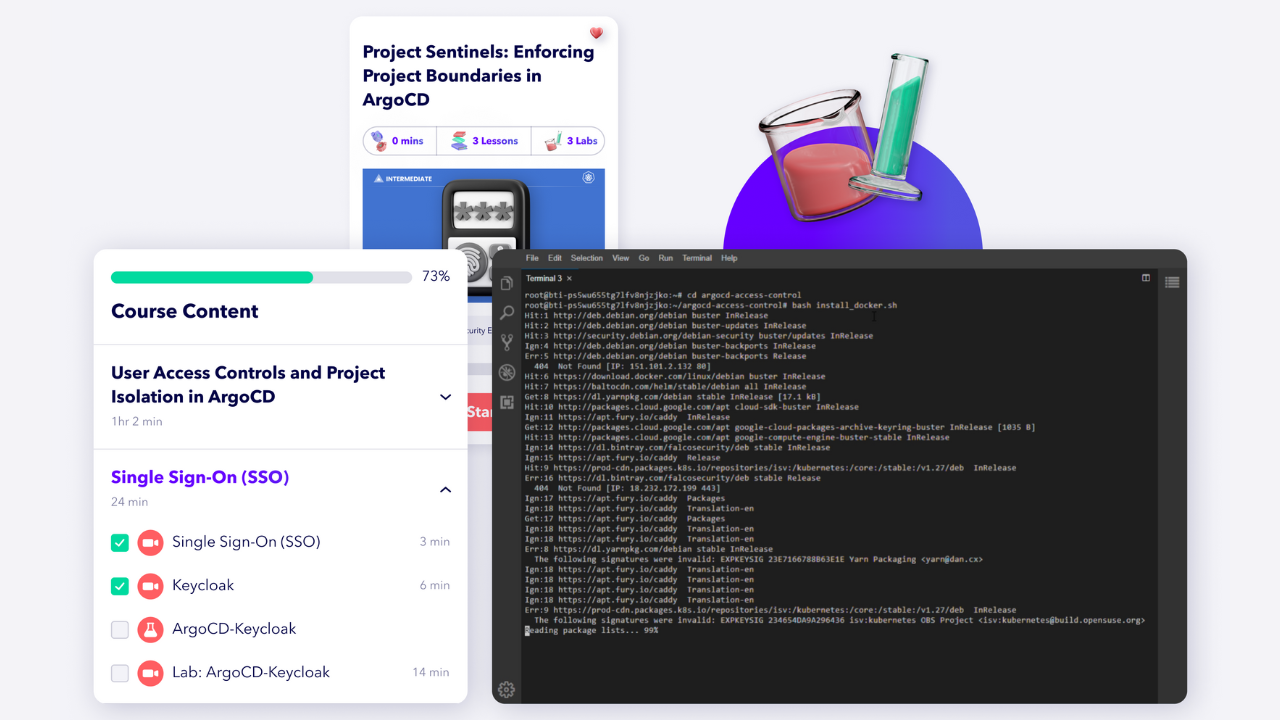1280x720 pixels.
Task: Close the Terminal 3 tab
Action: tap(570, 278)
